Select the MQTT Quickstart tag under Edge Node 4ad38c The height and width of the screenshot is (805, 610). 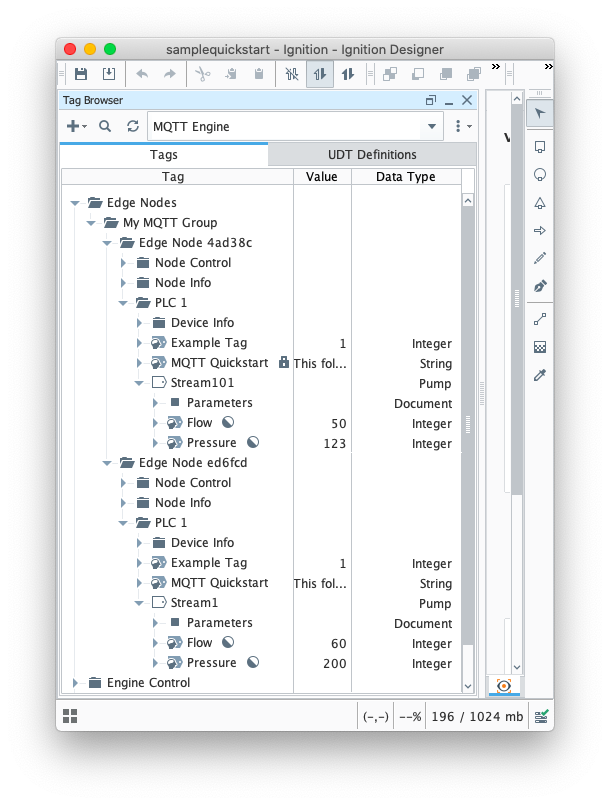click(x=219, y=363)
